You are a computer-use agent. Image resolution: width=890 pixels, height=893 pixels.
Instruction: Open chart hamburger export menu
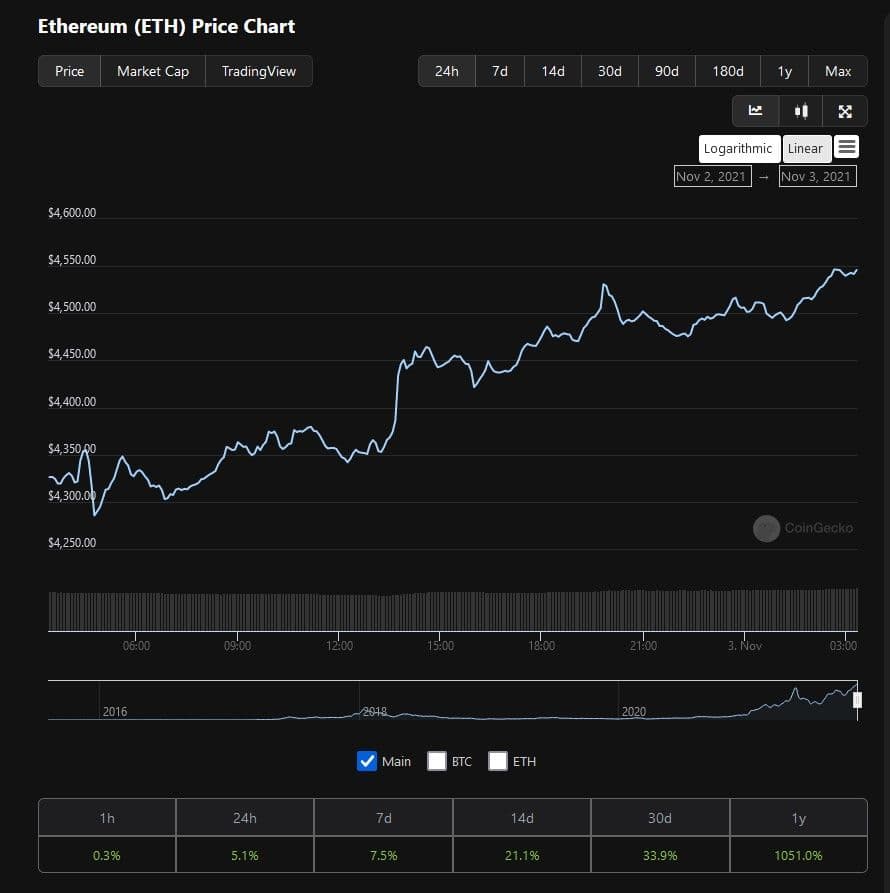[x=847, y=148]
